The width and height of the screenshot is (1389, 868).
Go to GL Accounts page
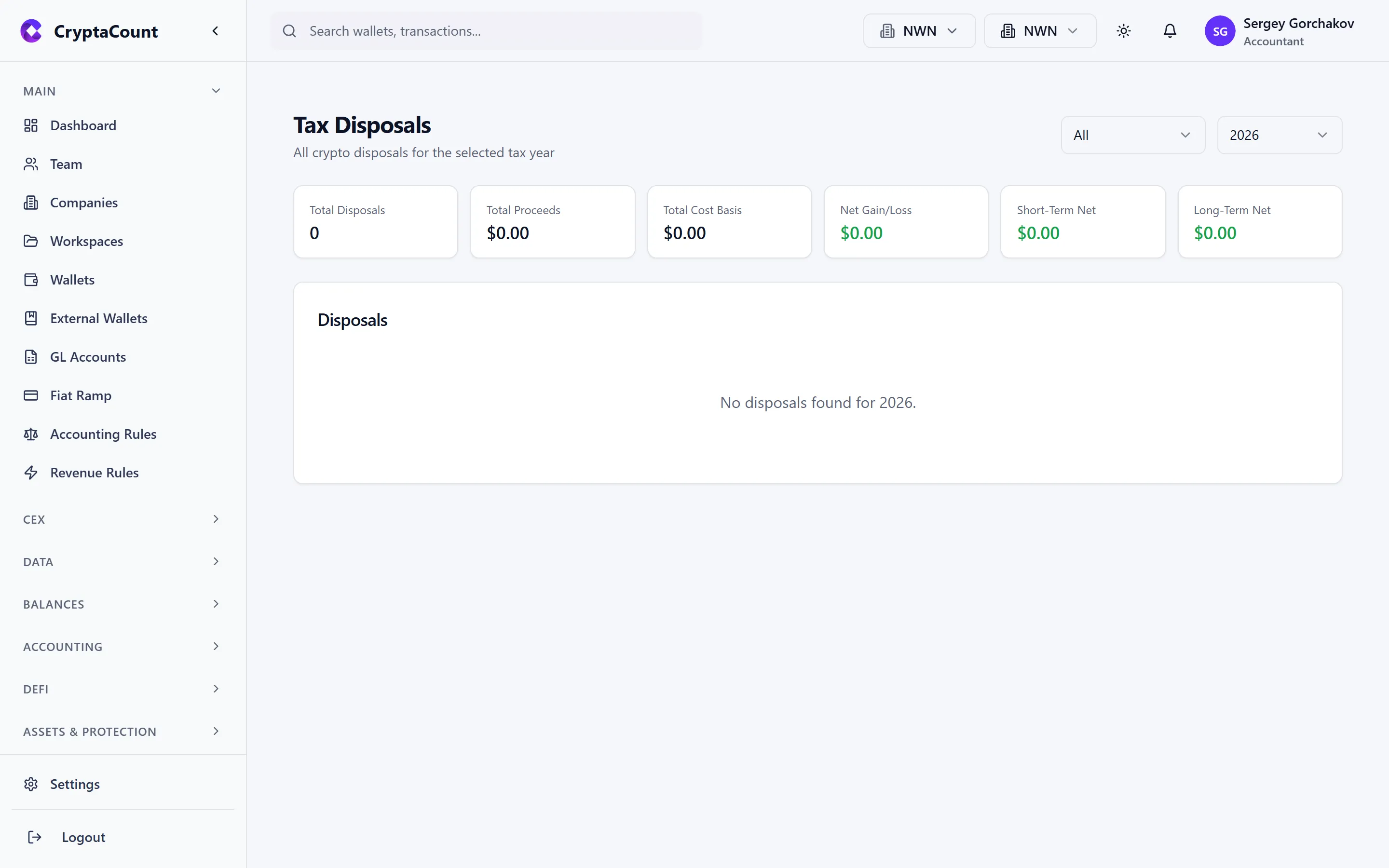pyautogui.click(x=88, y=357)
